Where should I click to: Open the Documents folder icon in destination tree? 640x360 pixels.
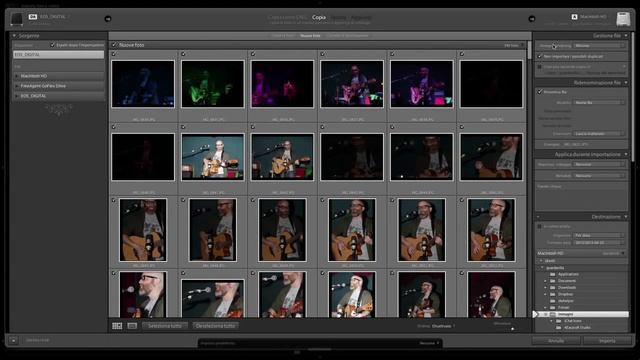(x=553, y=281)
